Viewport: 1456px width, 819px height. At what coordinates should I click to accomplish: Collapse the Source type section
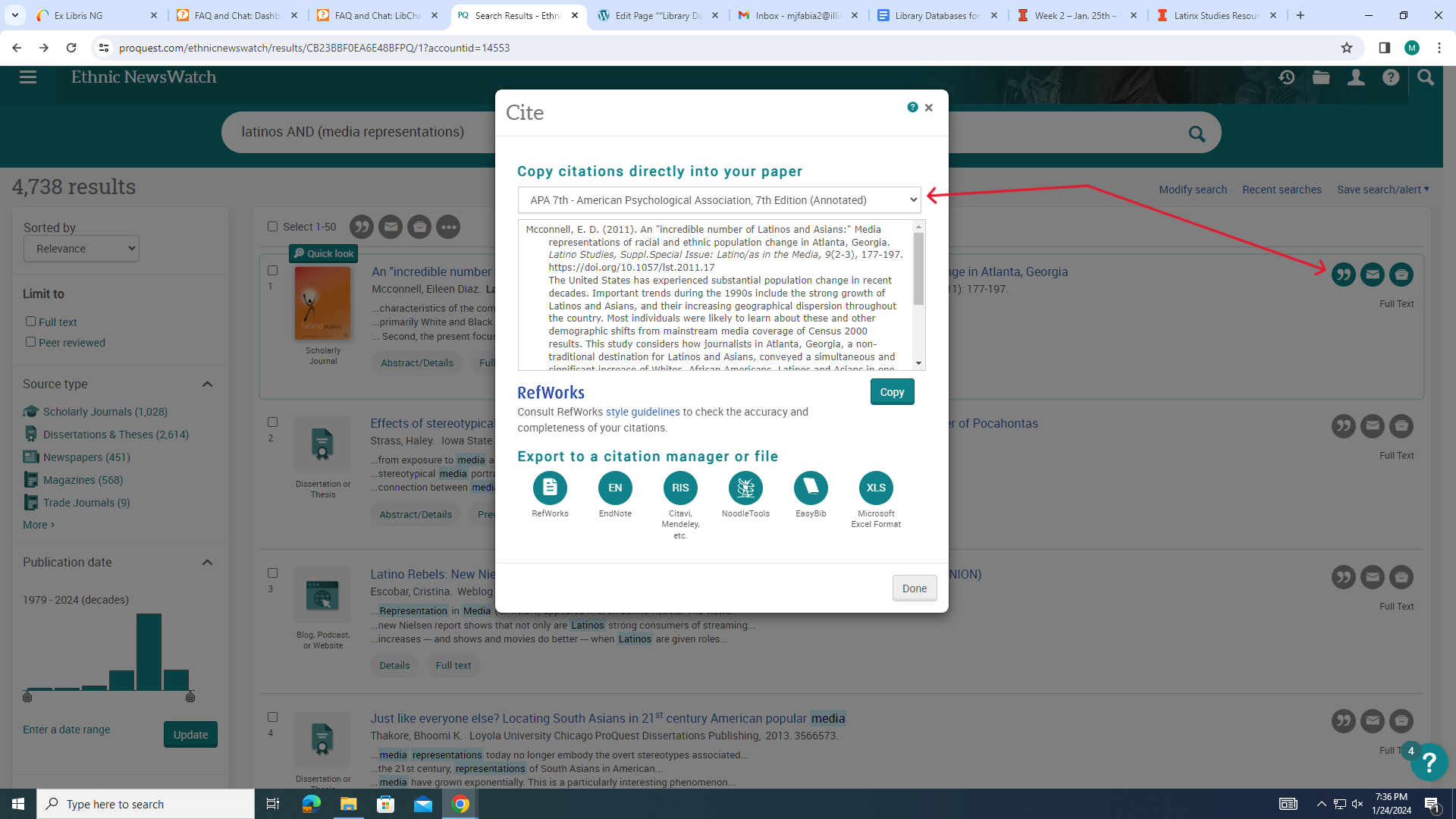tap(207, 384)
